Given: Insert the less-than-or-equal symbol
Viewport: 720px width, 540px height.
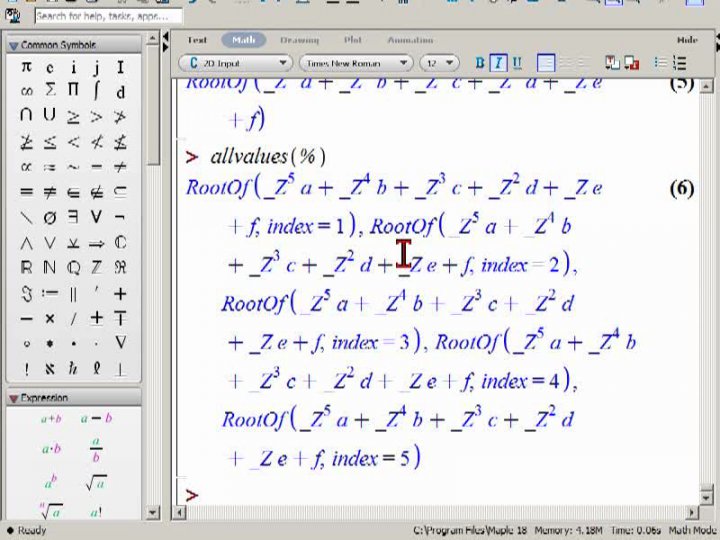Looking at the screenshot, I should [x=50, y=142].
